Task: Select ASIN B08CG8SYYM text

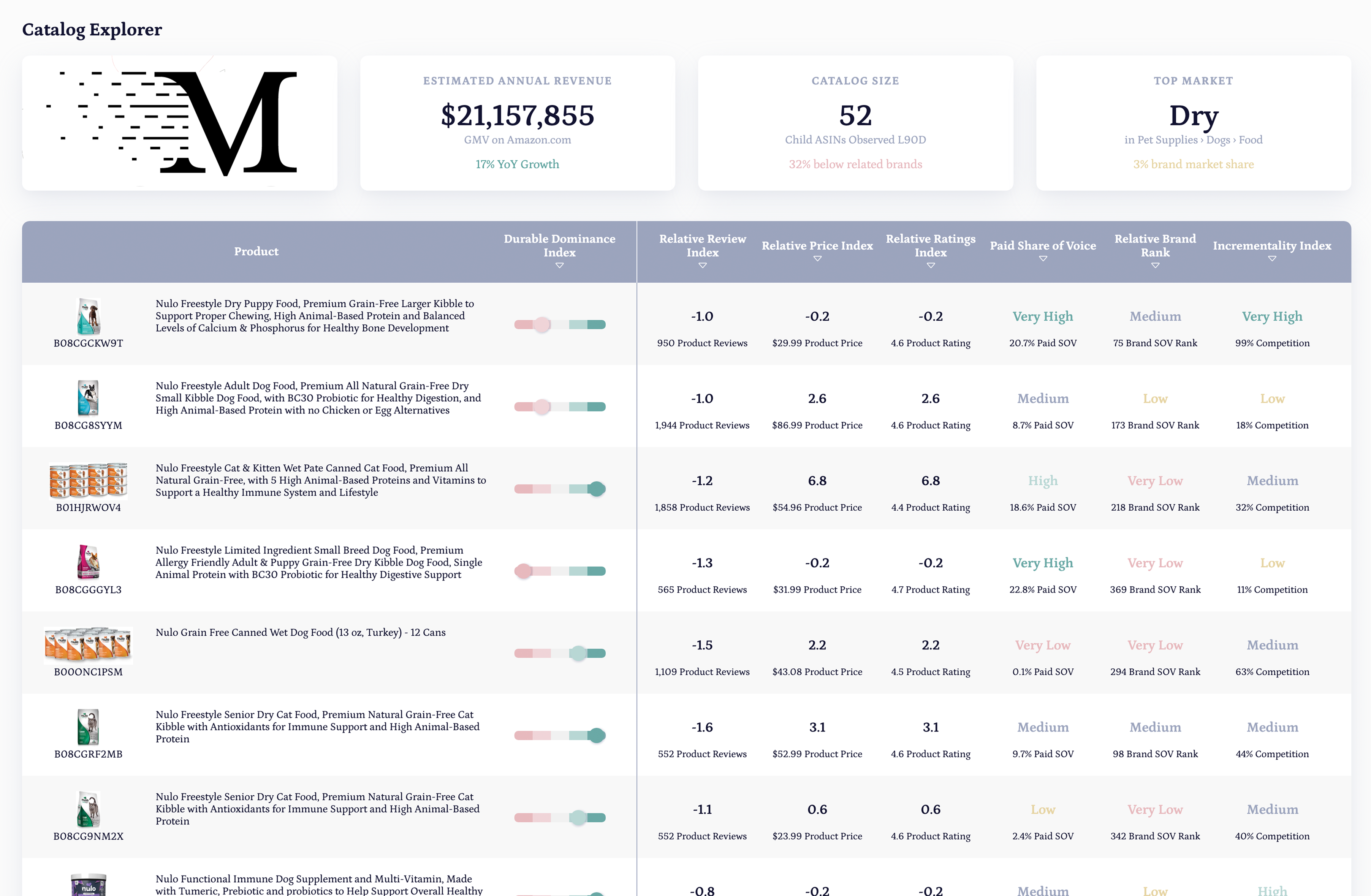Action: pos(88,425)
